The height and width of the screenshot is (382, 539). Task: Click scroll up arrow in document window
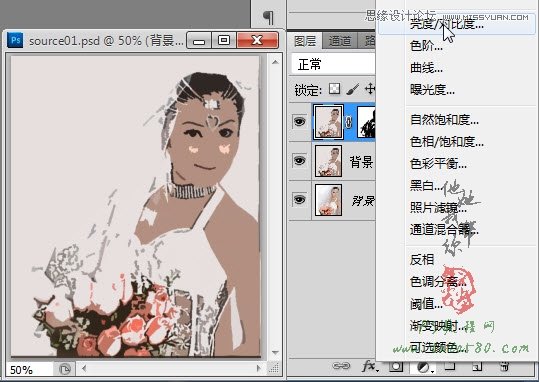click(x=275, y=62)
